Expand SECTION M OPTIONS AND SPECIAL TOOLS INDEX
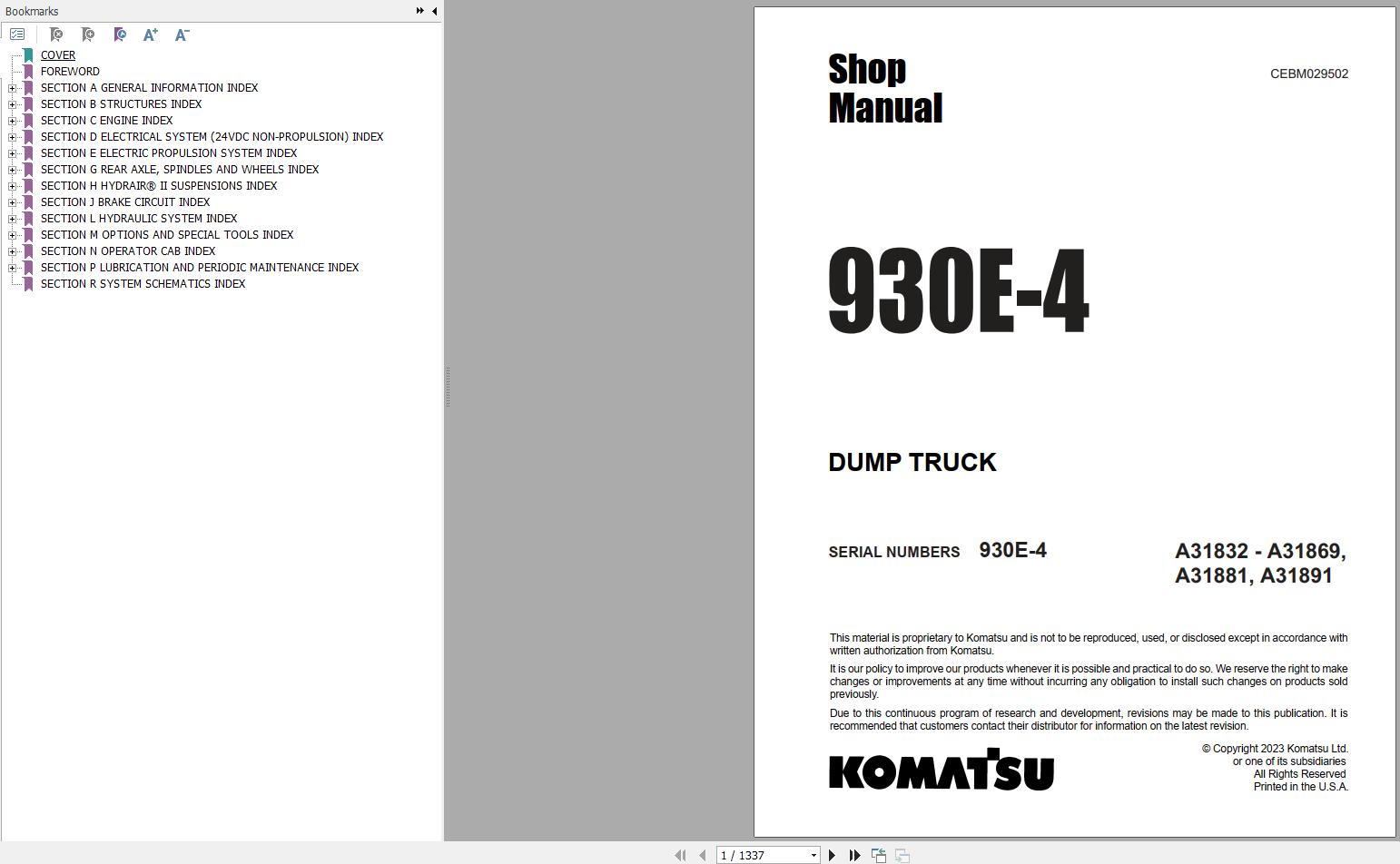The image size is (1400, 864). click(x=13, y=235)
